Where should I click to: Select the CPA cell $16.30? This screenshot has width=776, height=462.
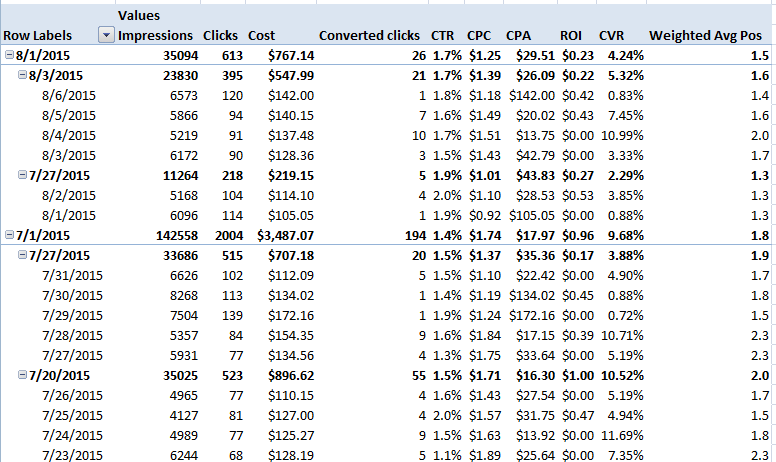pyautogui.click(x=535, y=375)
